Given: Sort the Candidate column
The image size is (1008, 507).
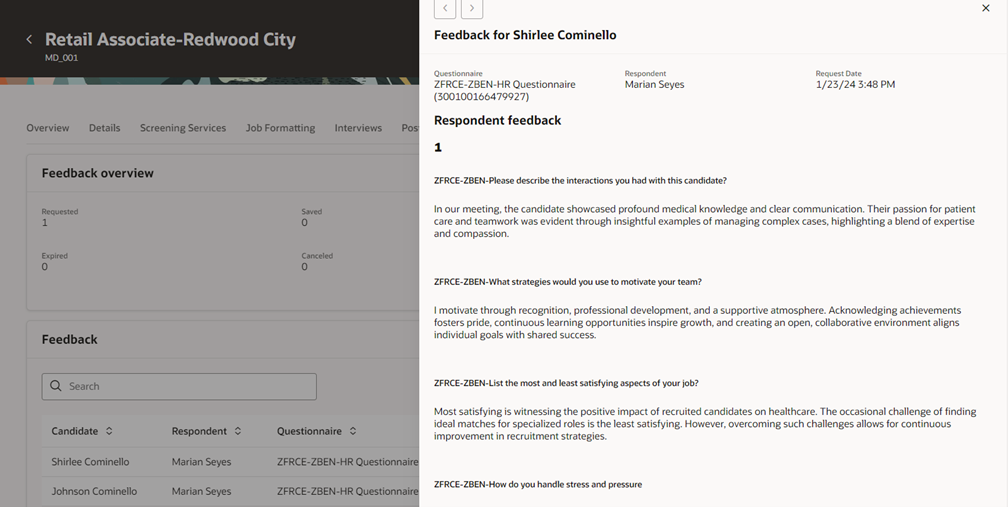Looking at the screenshot, I should click(x=109, y=431).
